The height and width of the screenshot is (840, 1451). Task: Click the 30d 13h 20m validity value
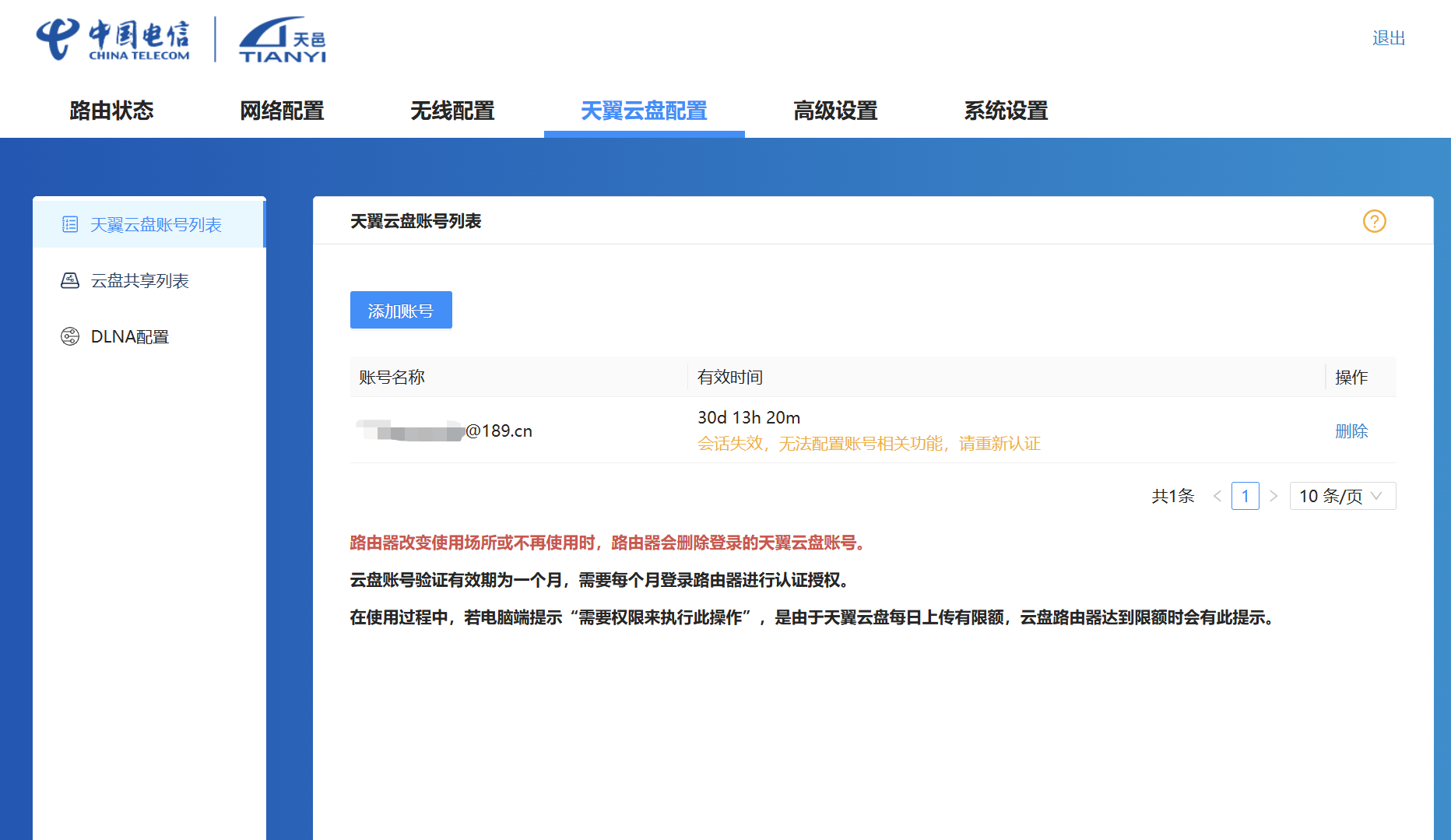pos(749,418)
